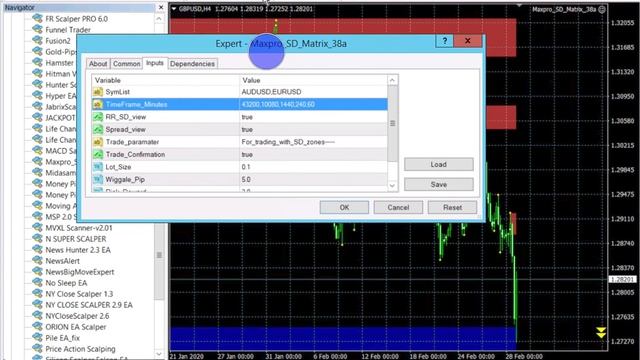Click the RR_SD_view value true
640x360 pixels.
coord(247,117)
